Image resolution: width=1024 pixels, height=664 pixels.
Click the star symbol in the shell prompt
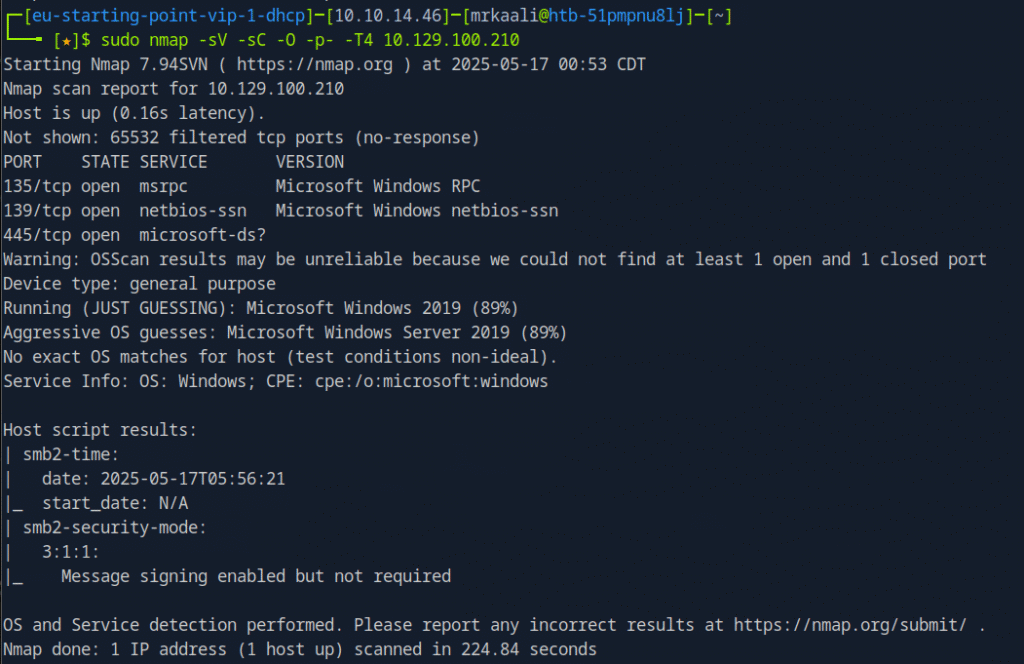[66, 40]
